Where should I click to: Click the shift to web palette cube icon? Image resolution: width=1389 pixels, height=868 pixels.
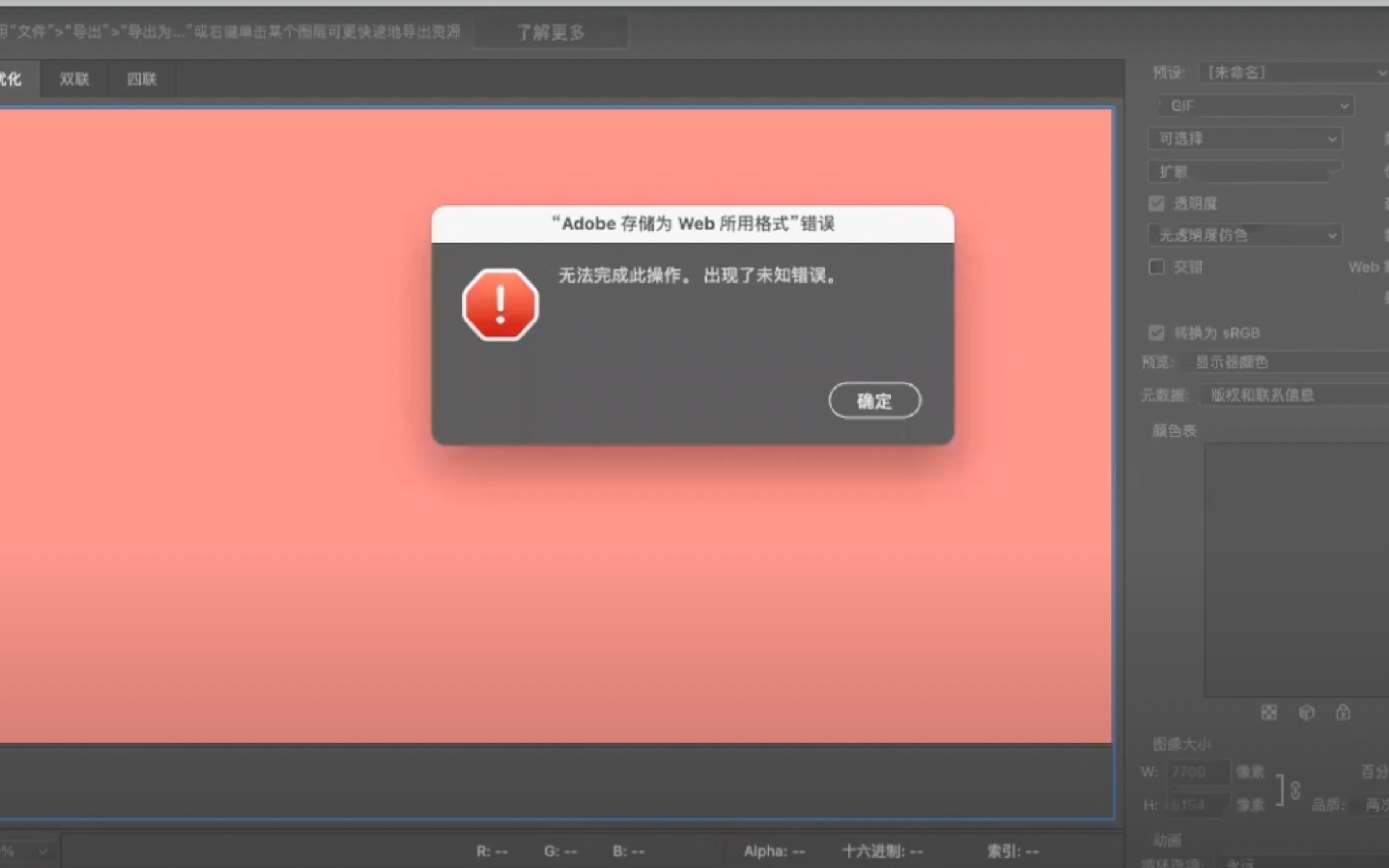tap(1307, 713)
